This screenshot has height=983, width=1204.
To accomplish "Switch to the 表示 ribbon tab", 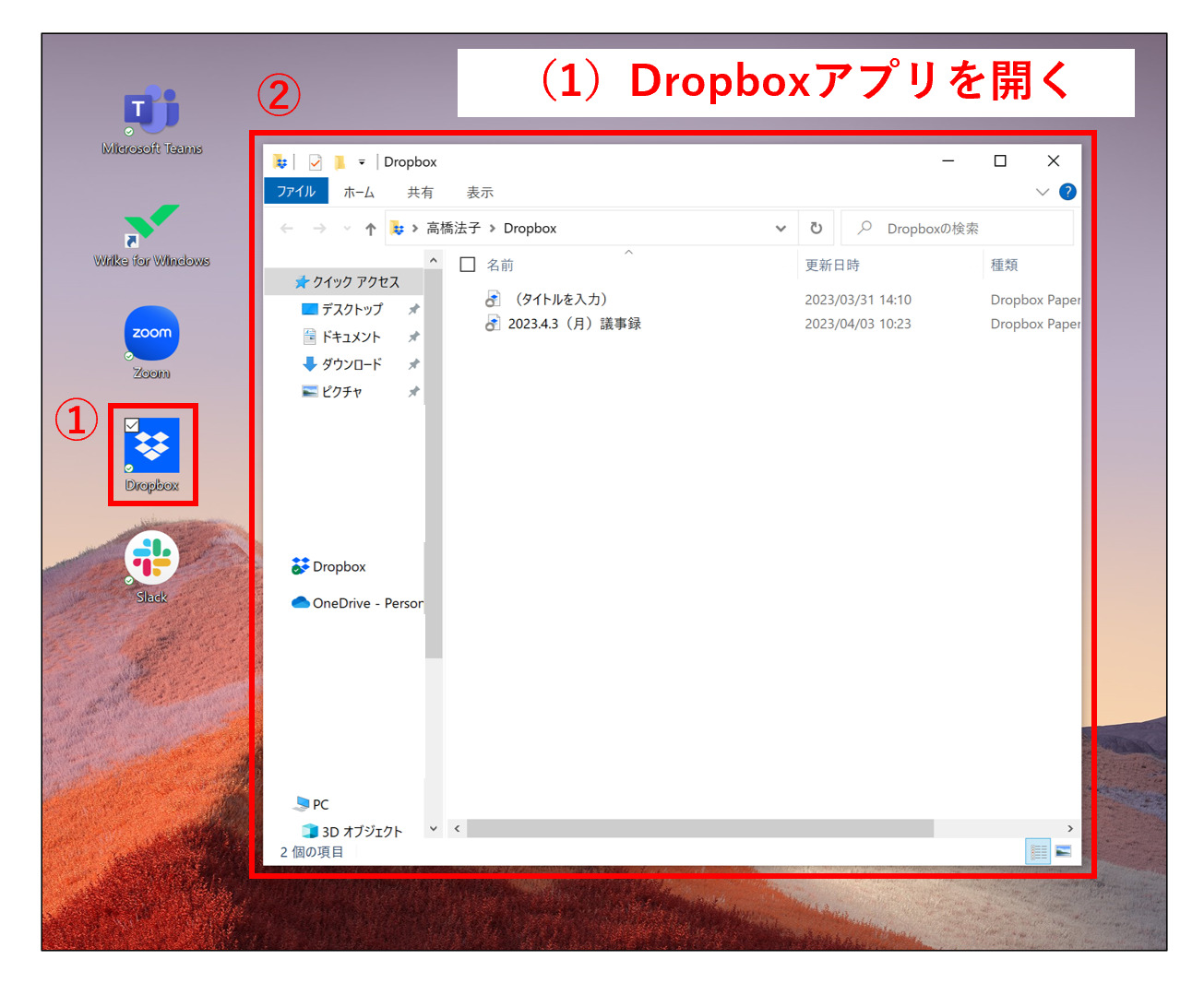I will pyautogui.click(x=480, y=192).
